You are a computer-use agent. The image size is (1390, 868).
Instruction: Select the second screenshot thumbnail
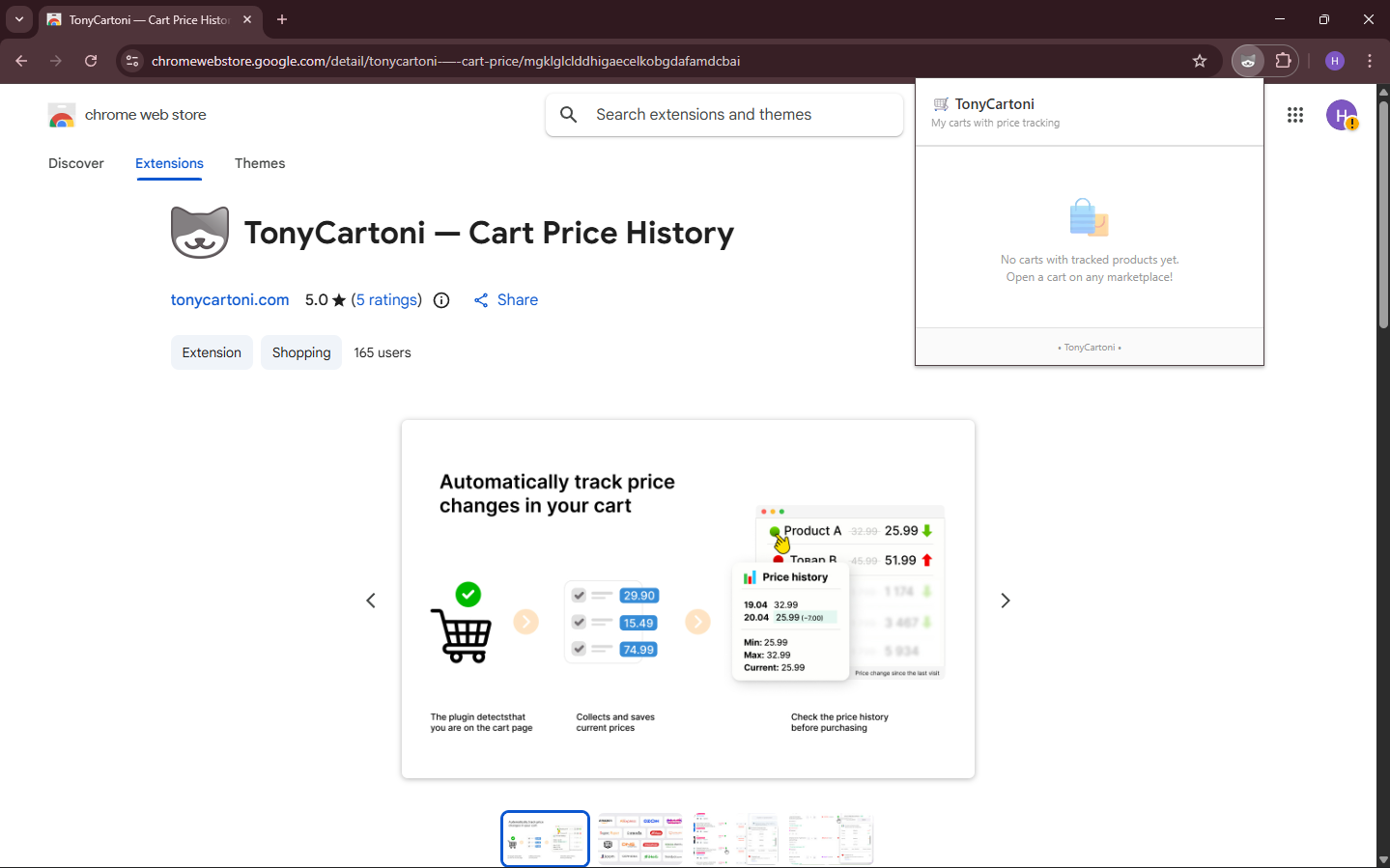point(639,838)
